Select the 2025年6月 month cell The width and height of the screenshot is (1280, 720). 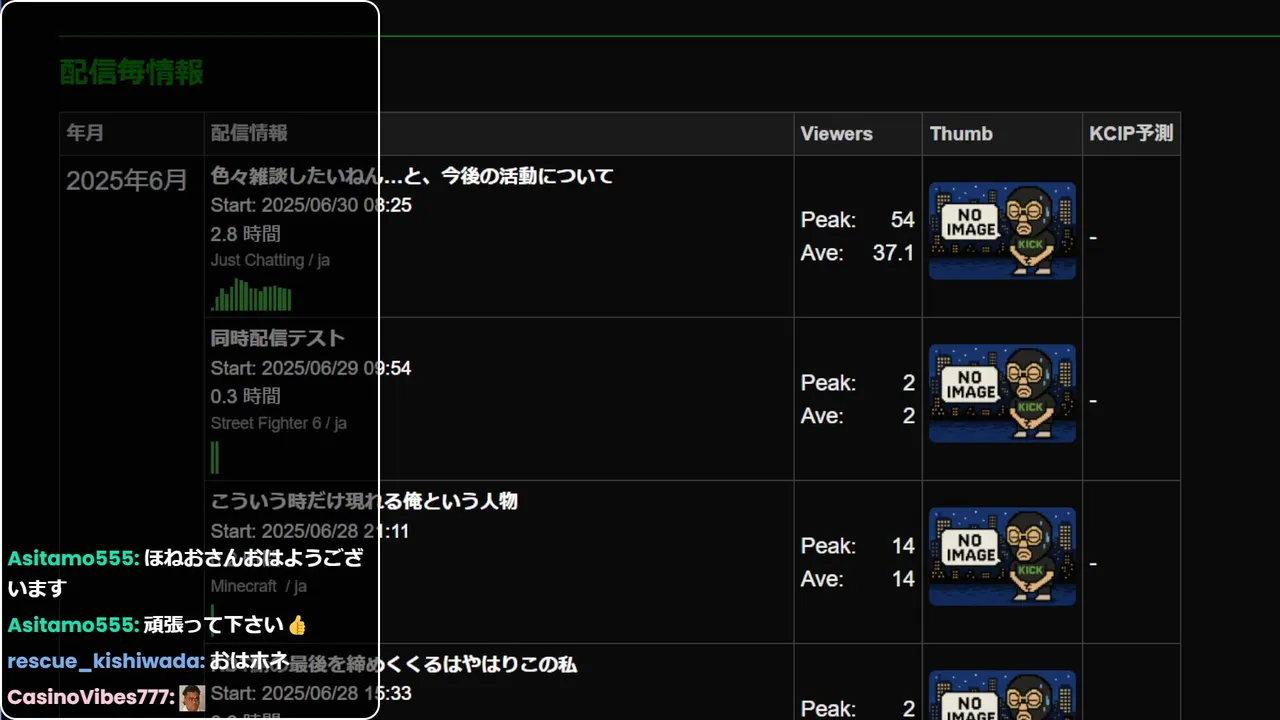coord(126,181)
